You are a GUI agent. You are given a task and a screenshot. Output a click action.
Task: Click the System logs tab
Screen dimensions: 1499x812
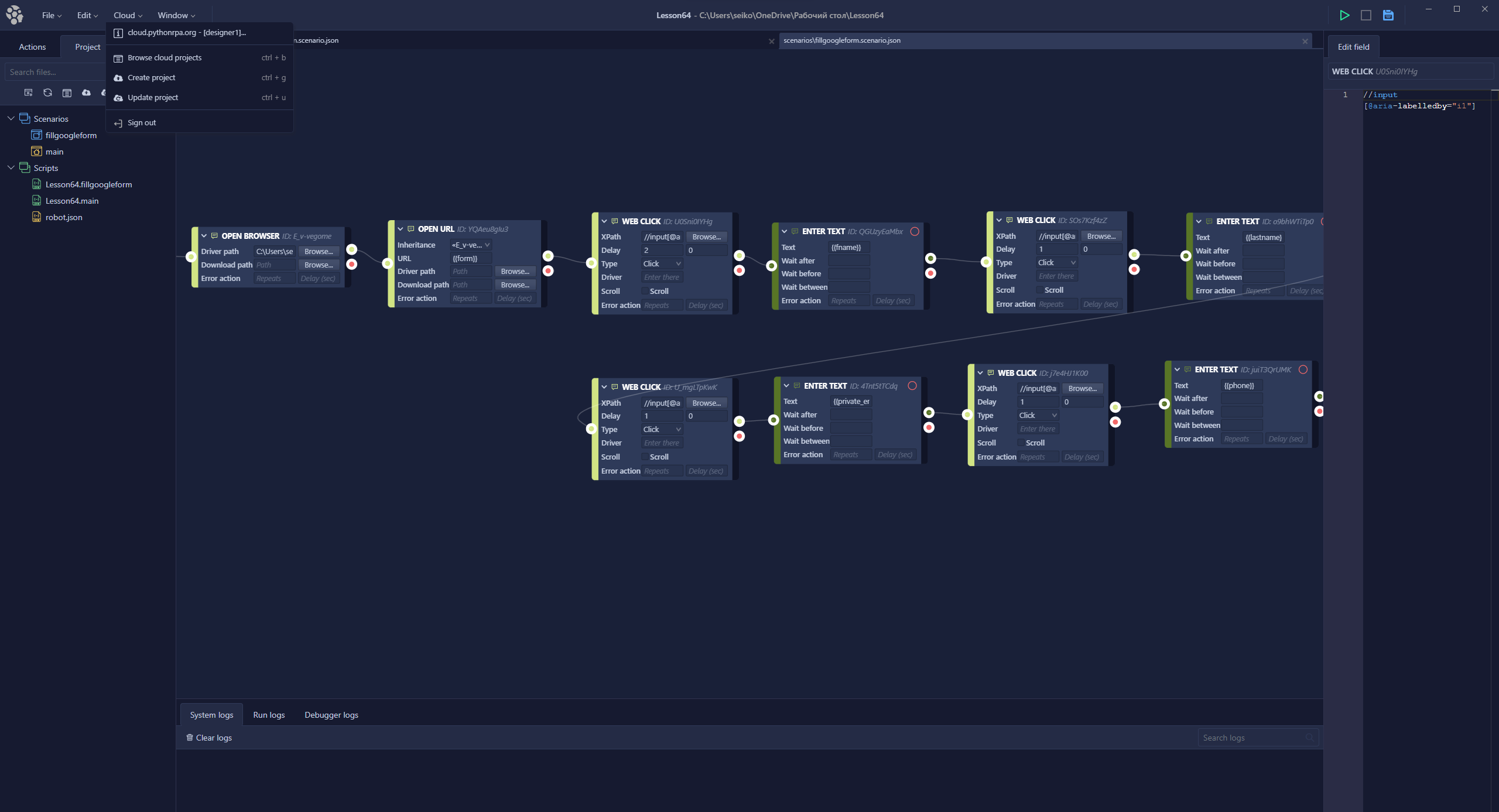pyautogui.click(x=212, y=714)
